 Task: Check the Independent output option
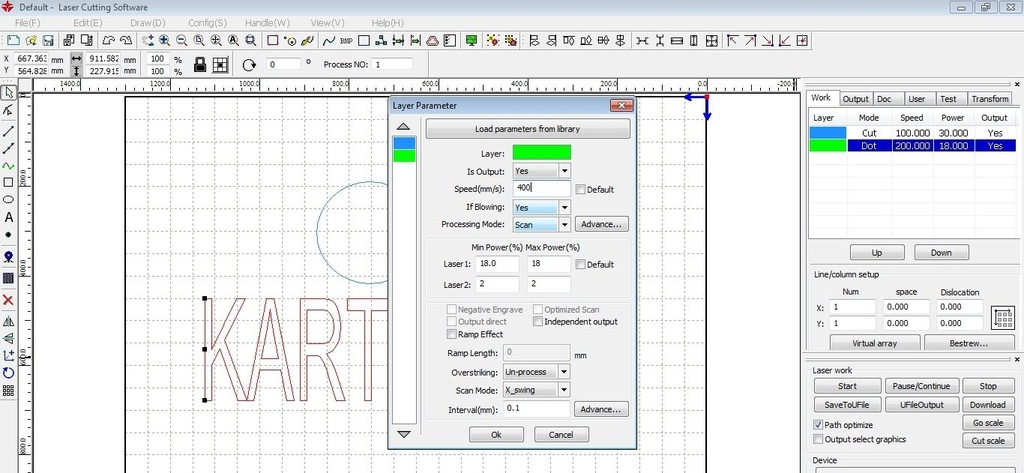click(x=537, y=322)
